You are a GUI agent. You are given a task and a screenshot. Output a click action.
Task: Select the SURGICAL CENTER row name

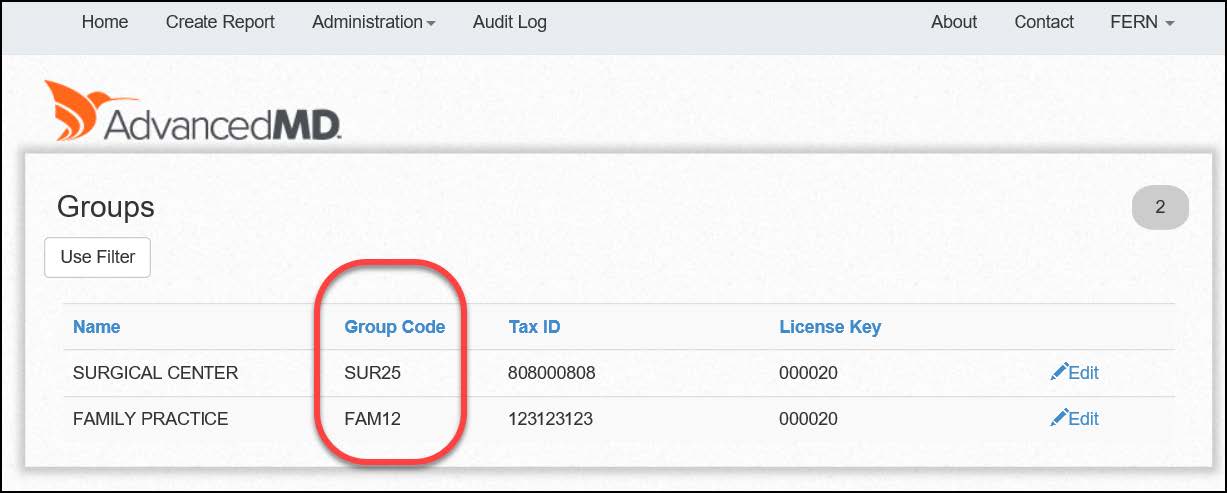click(x=155, y=373)
